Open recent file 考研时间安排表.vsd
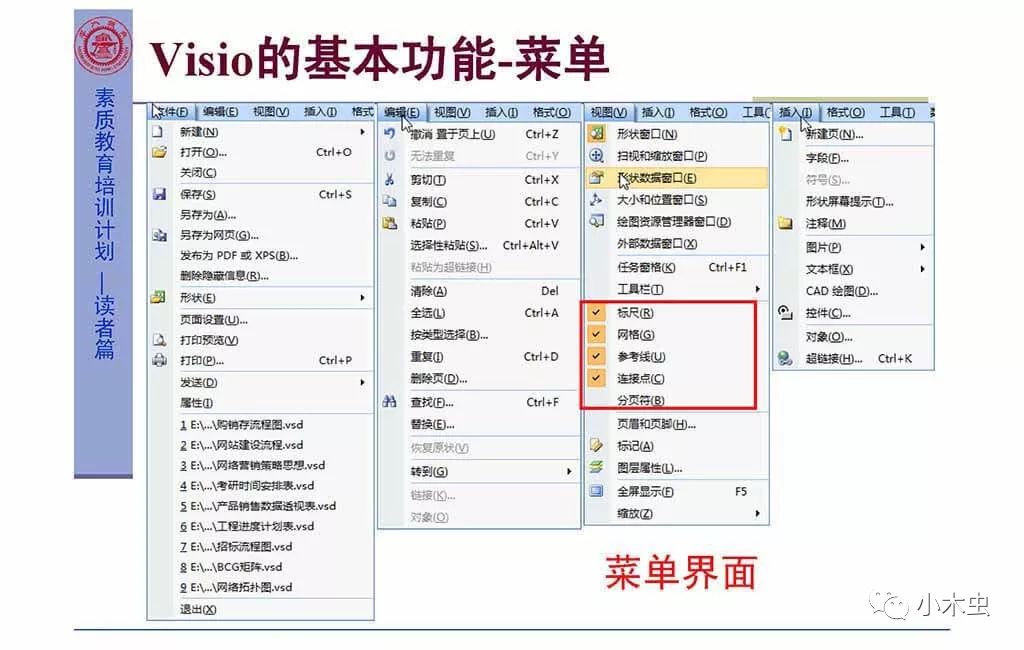This screenshot has width=1024, height=650. coord(247,485)
